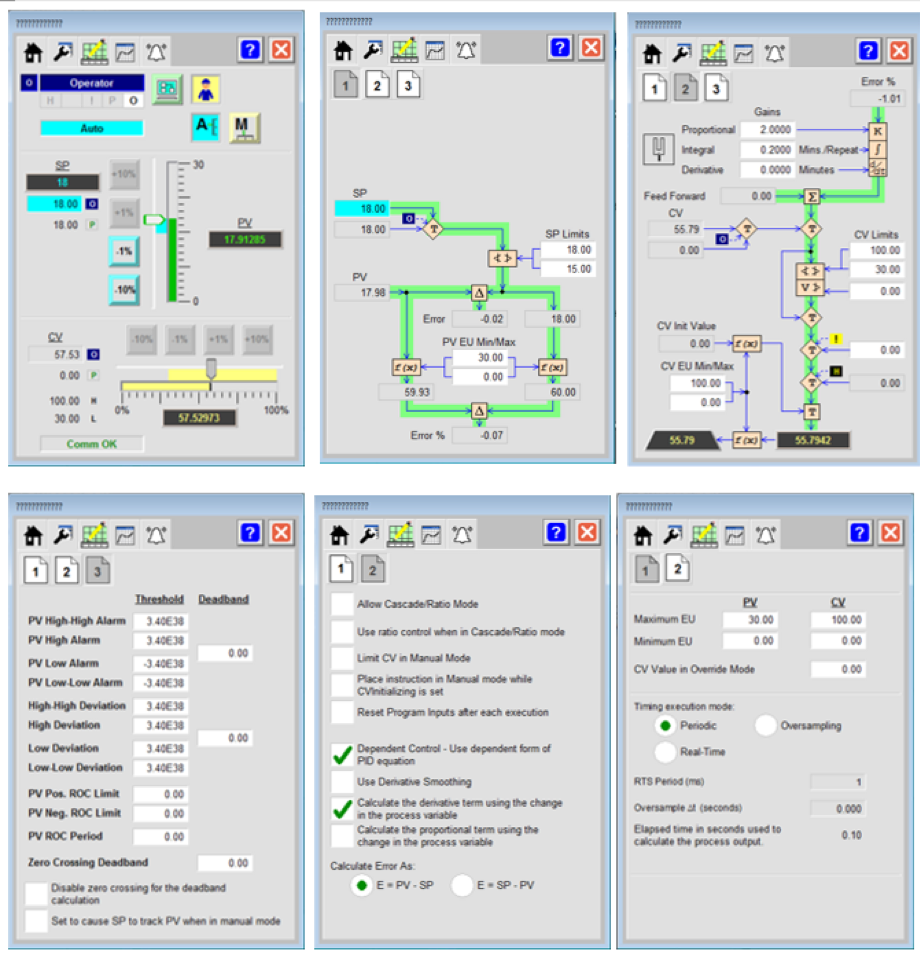Click the SP -10% button

pos(124,290)
